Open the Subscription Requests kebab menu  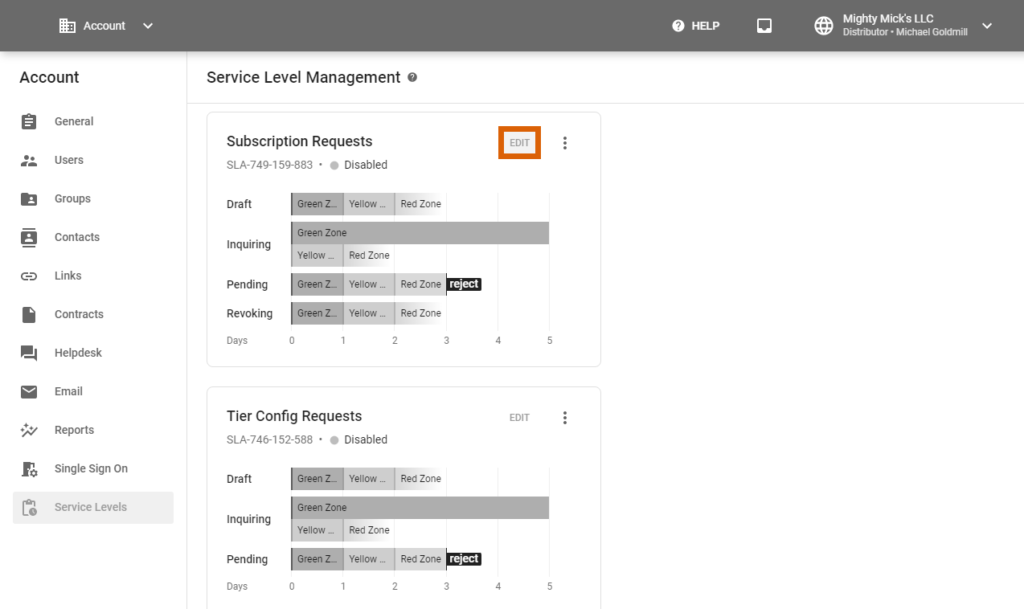pyautogui.click(x=565, y=142)
